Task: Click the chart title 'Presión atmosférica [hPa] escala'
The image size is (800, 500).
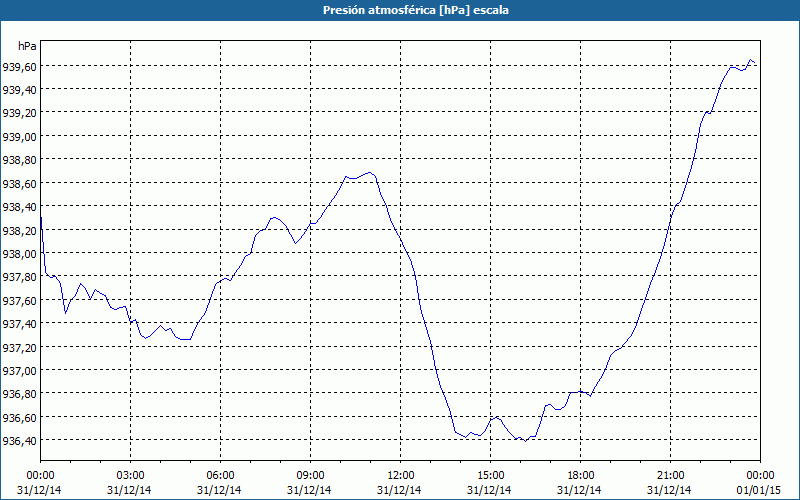Action: click(x=416, y=10)
